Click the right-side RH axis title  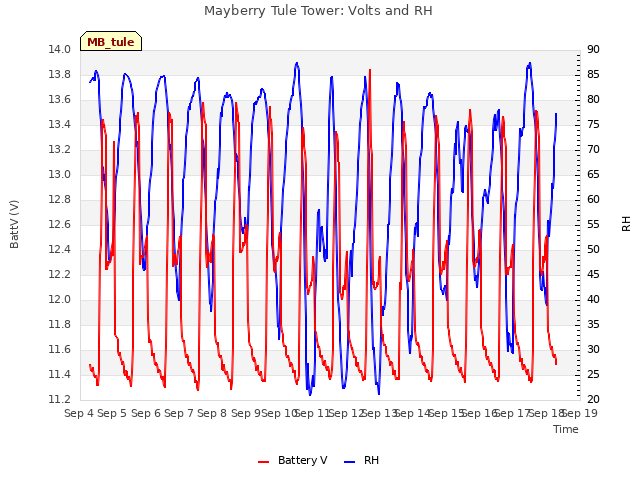626,224
